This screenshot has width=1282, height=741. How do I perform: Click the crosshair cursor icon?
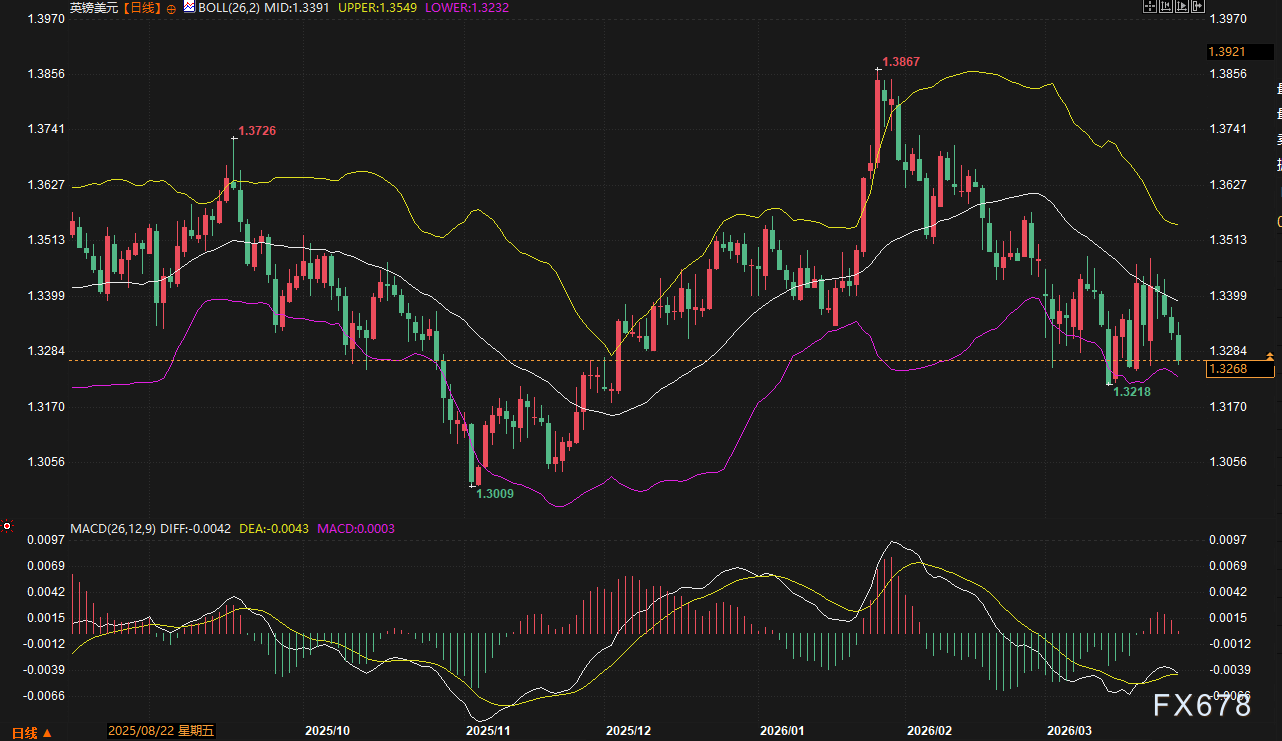pyautogui.click(x=1150, y=6)
